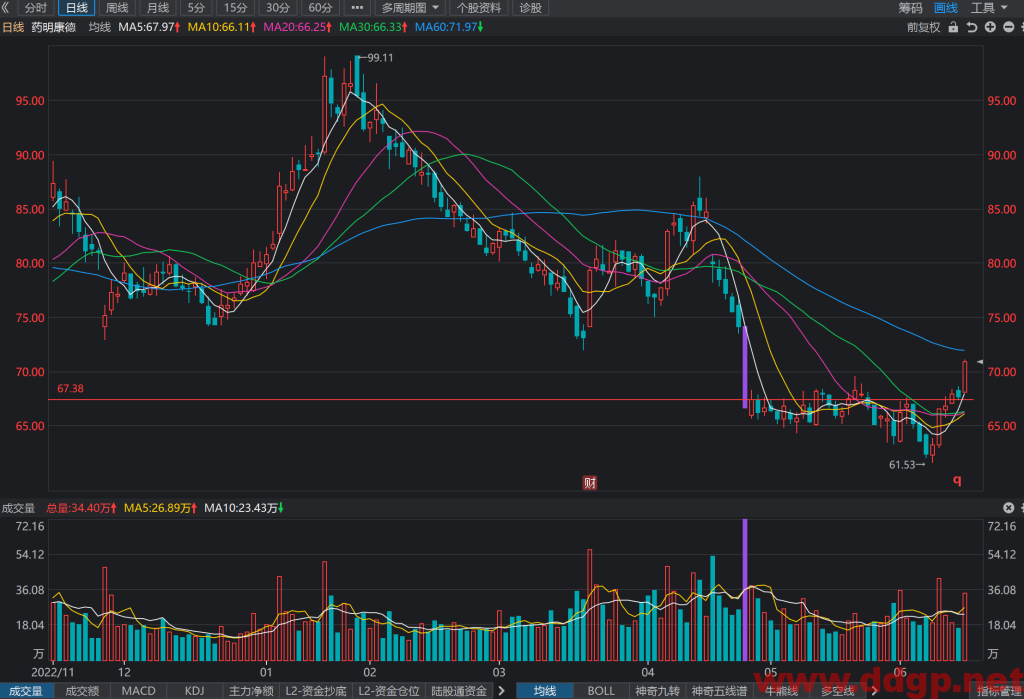This screenshot has width=1024, height=699.
Task: Toggle the 筹码 chip distribution panel
Action: tap(910, 8)
